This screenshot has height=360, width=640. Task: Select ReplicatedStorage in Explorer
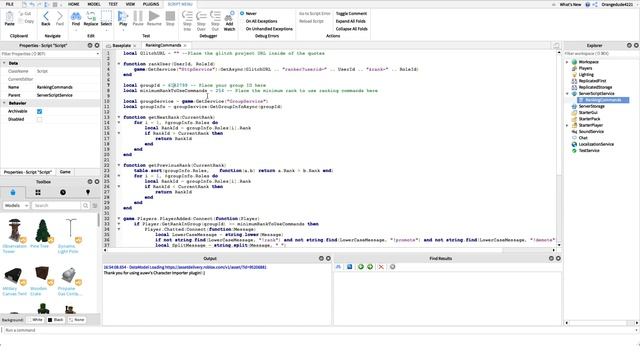tap(595, 87)
